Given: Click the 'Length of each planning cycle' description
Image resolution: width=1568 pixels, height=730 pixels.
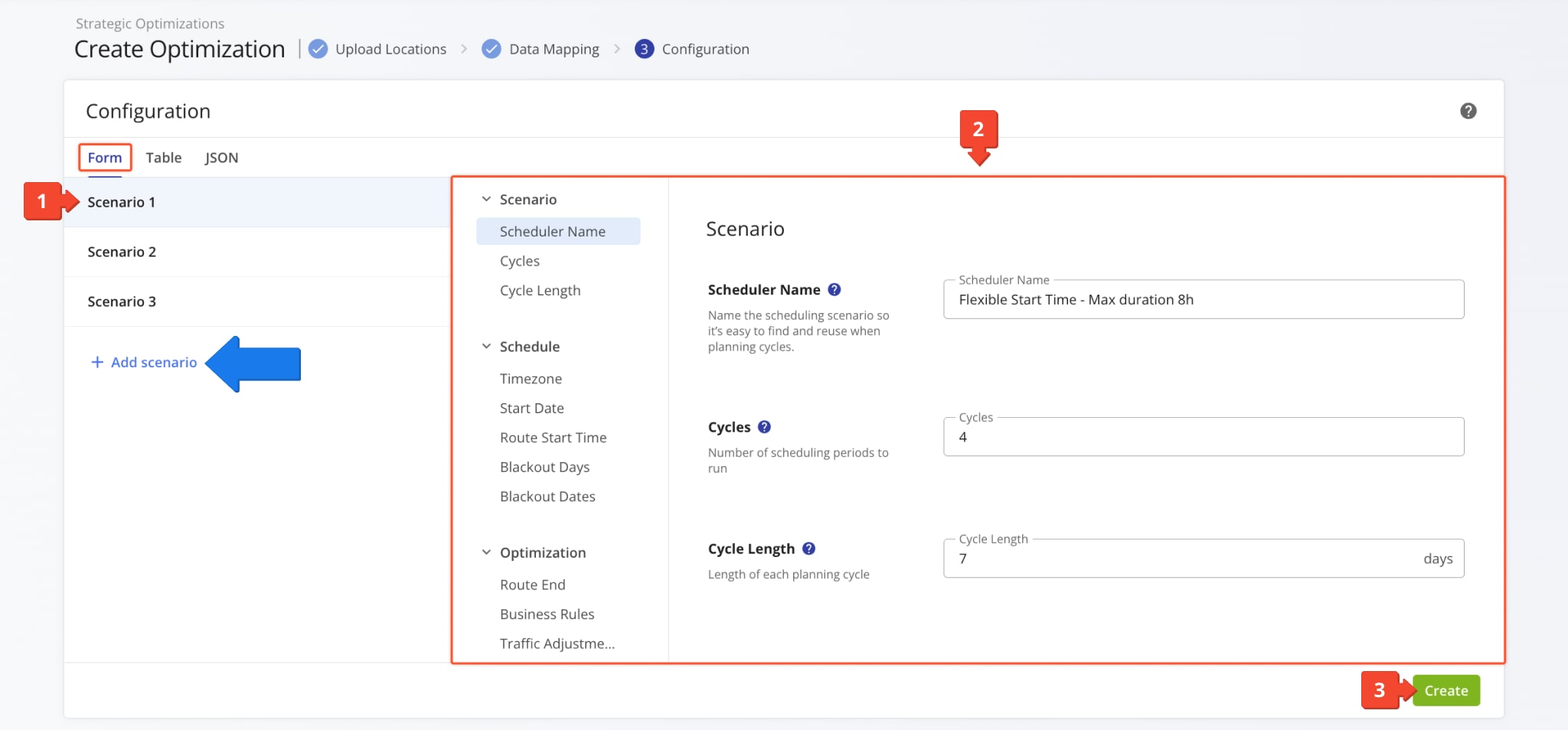Looking at the screenshot, I should 789,574.
